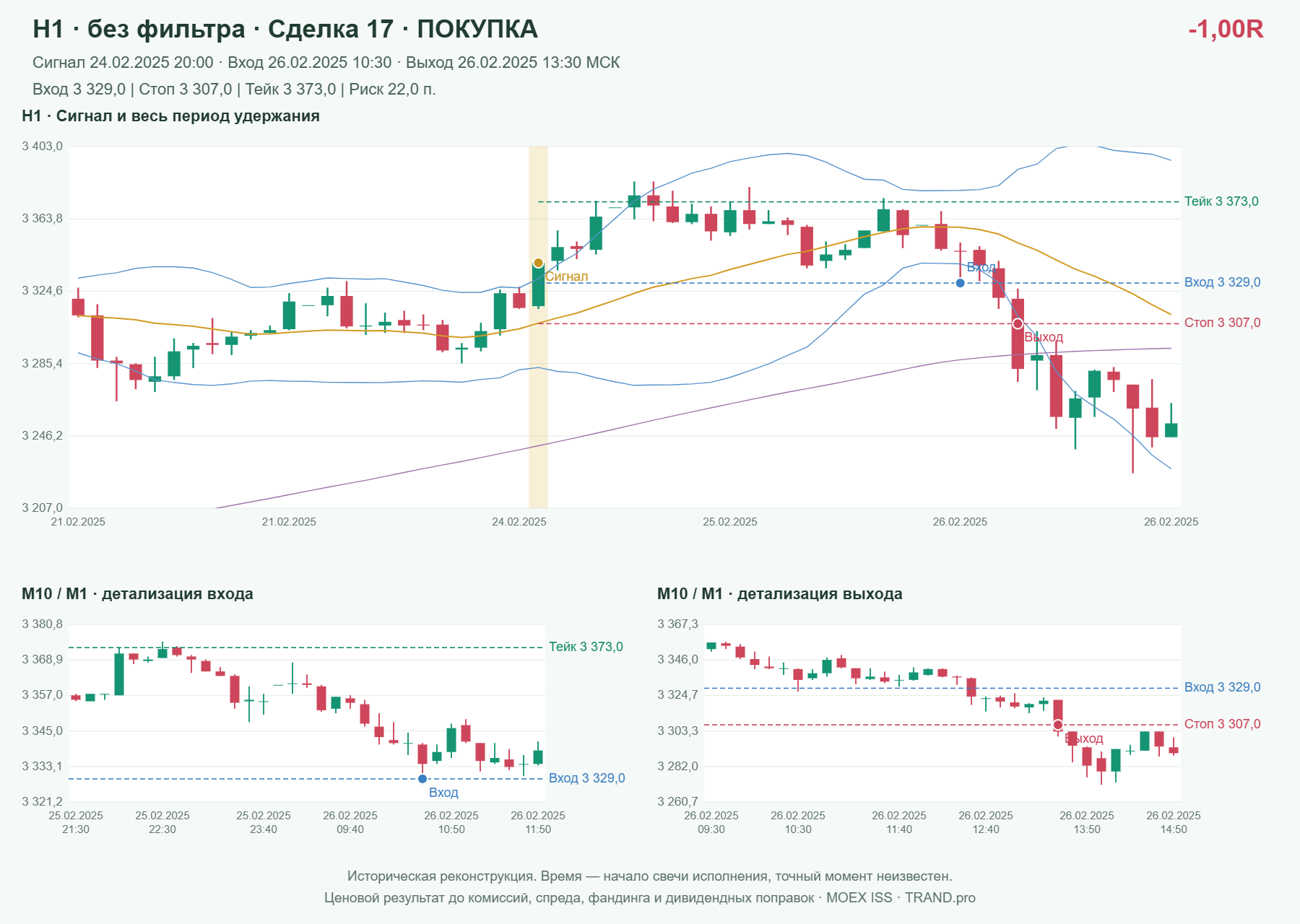1300x924 pixels.
Task: Select the -1,00R result label
Action: (1226, 29)
